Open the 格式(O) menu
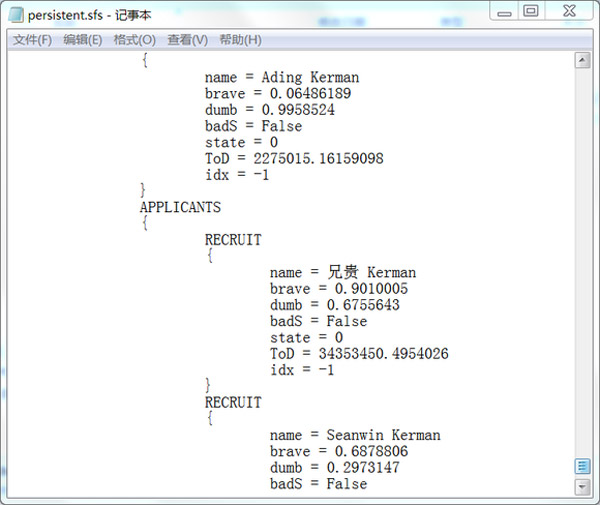 pyautogui.click(x=135, y=40)
